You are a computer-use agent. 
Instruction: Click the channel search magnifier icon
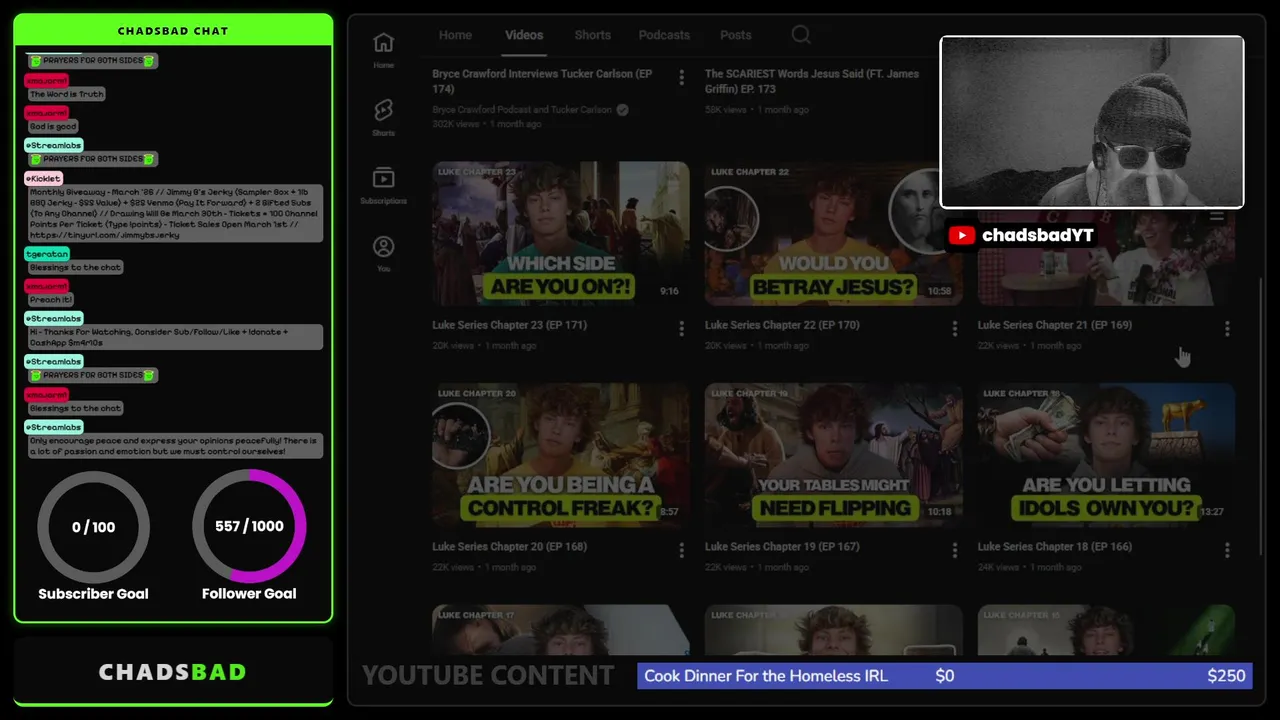tap(801, 35)
